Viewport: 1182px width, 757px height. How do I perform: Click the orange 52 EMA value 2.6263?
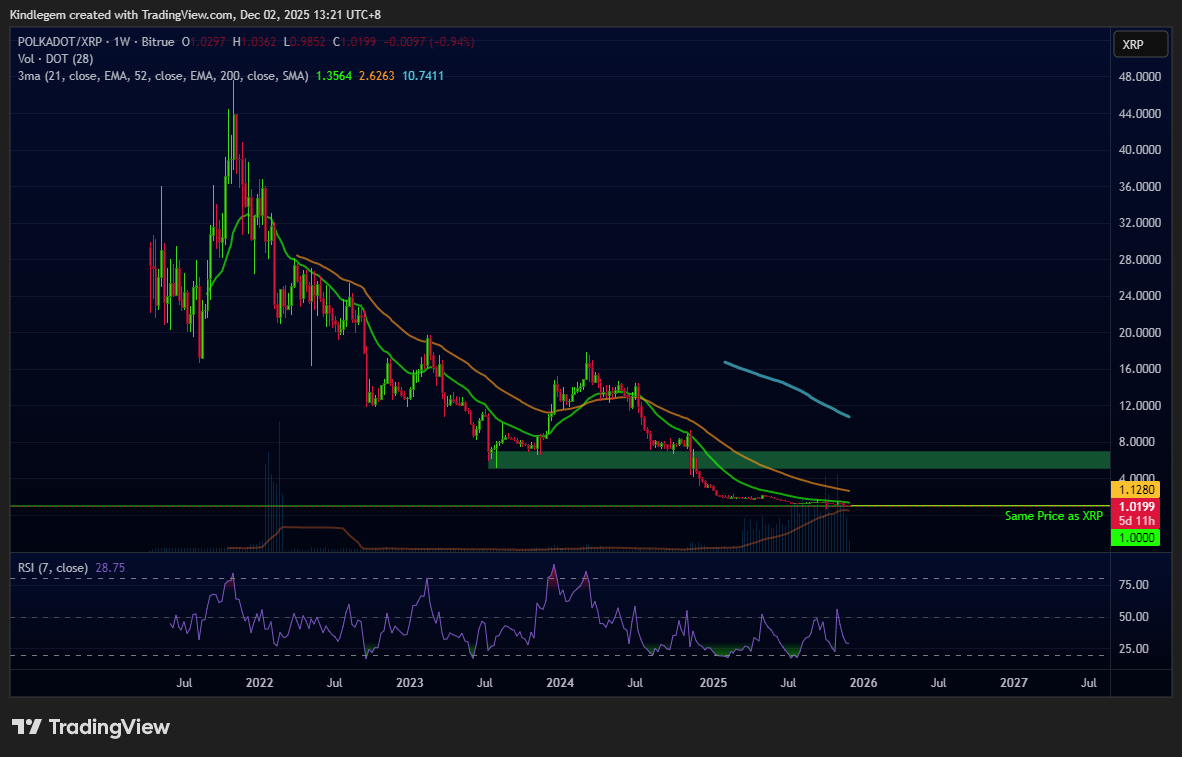tap(376, 76)
